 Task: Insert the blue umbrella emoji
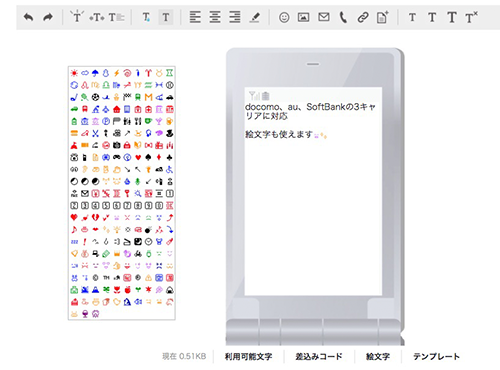(x=95, y=73)
